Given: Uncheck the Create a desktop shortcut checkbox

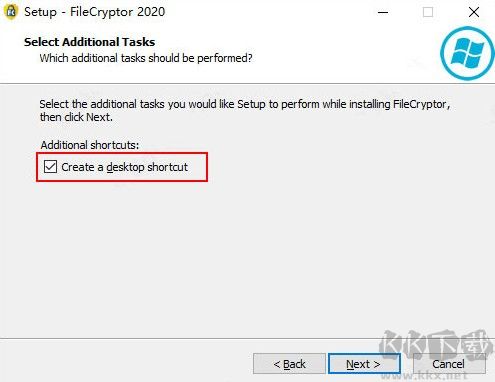Looking at the screenshot, I should tap(50, 167).
